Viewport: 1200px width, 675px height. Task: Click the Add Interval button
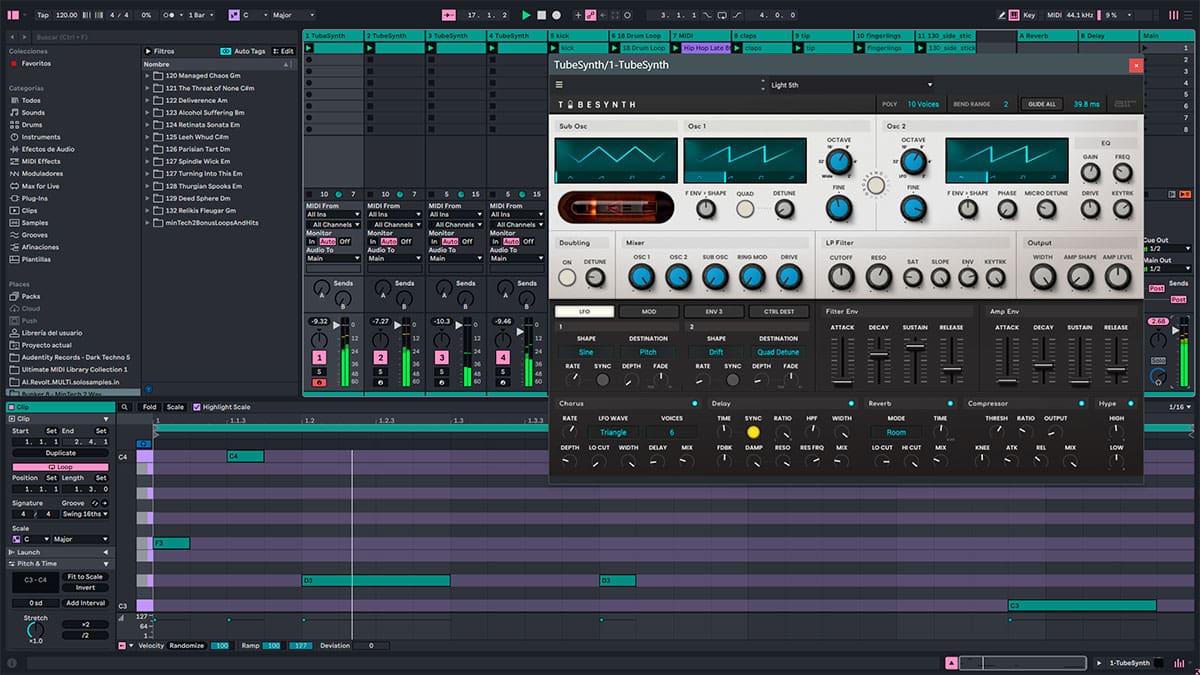85,603
